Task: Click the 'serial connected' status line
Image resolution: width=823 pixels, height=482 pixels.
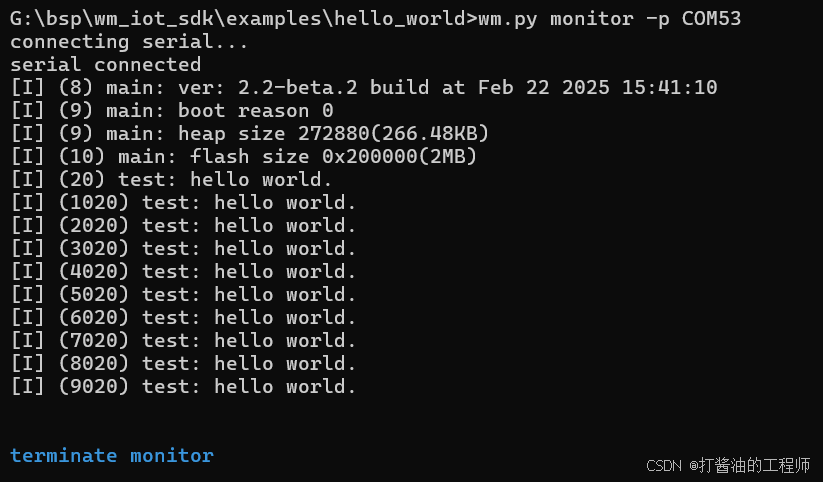Action: click(105, 65)
